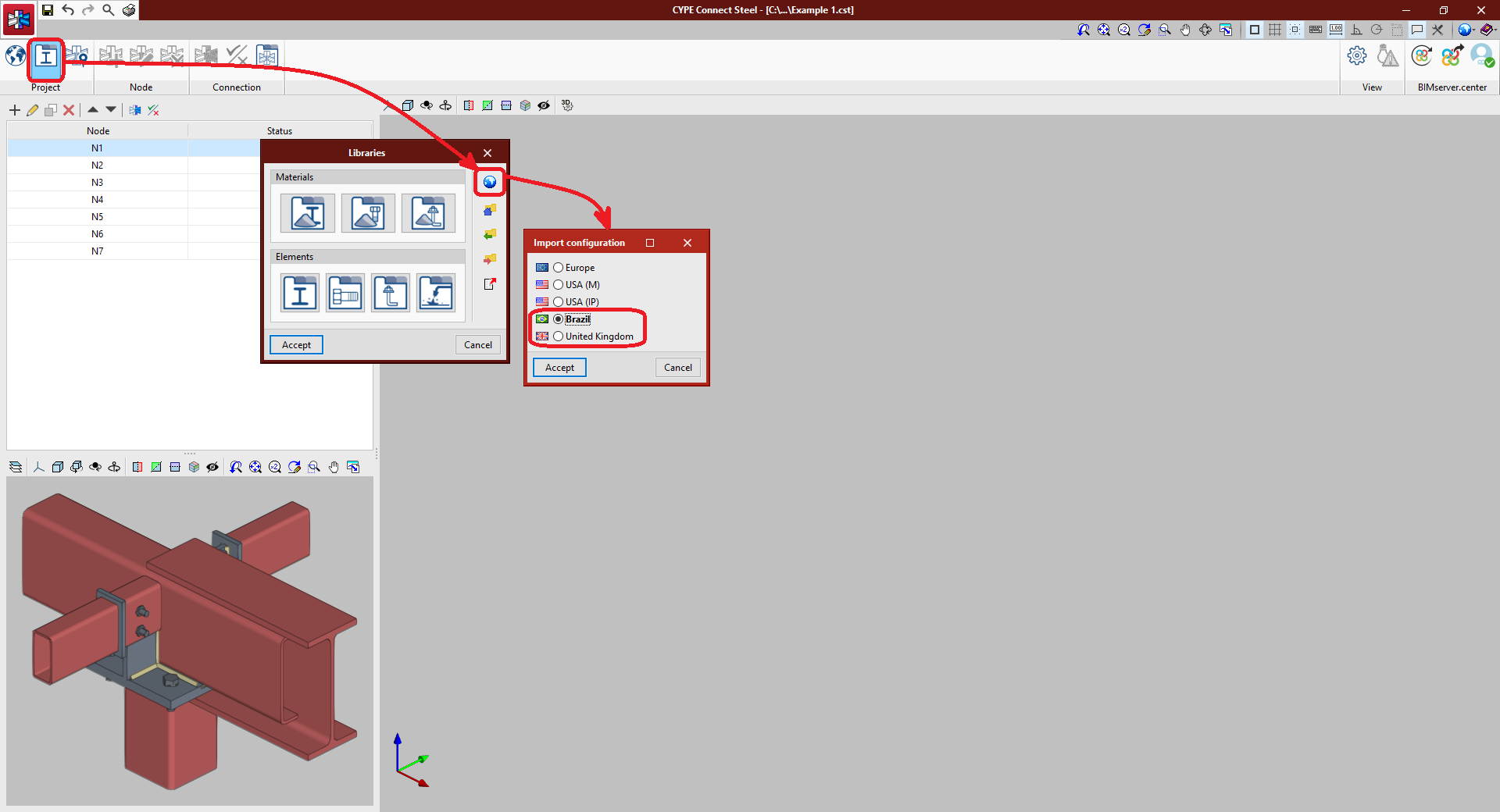1500x812 pixels.
Task: Open the blue globe dropdown in top-right toolbar
Action: pyautogui.click(x=1466, y=30)
